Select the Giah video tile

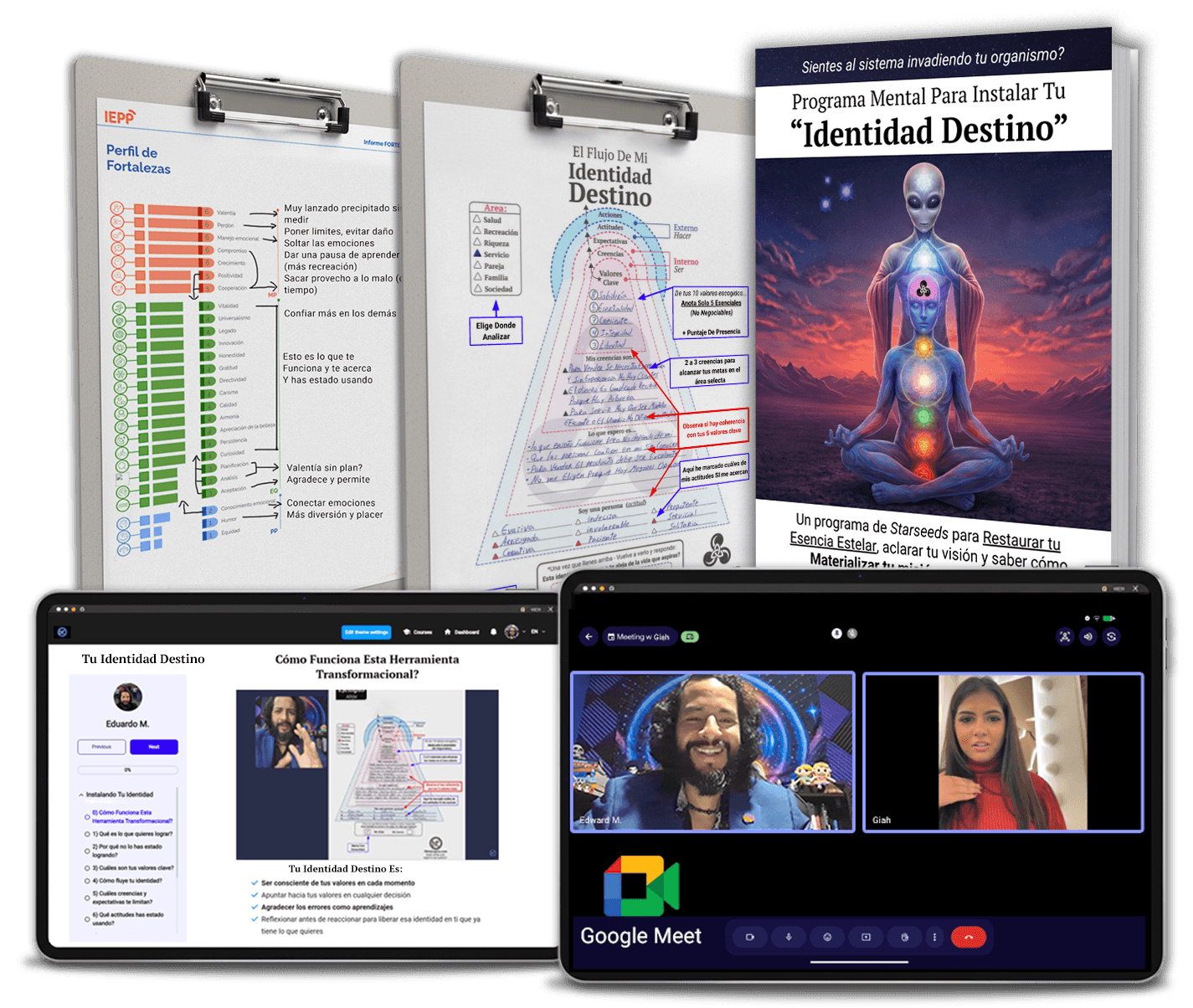click(x=1003, y=752)
